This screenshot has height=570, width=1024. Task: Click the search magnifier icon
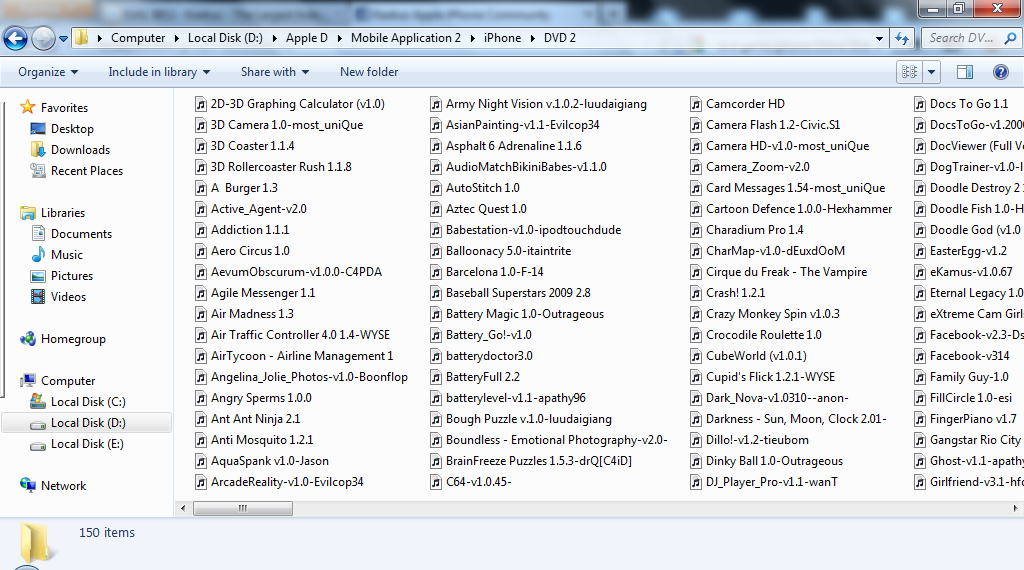[1010, 38]
